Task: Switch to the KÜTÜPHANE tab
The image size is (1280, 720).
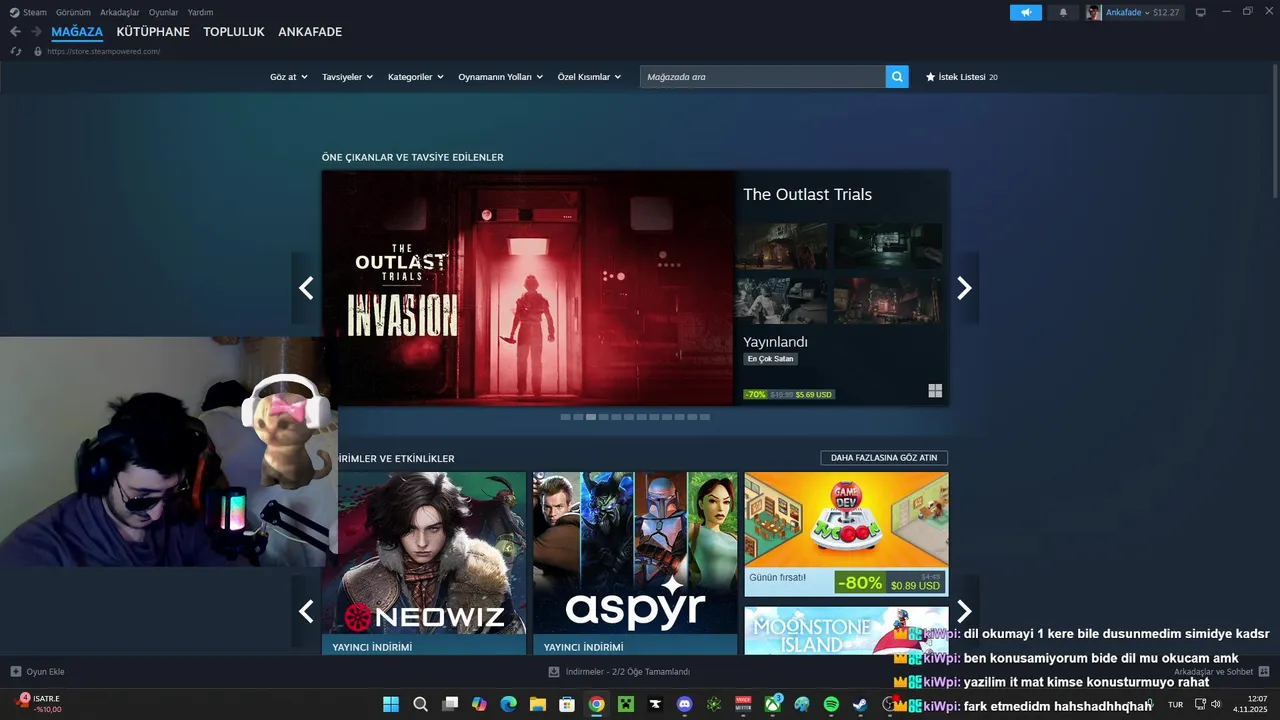Action: 153,32
